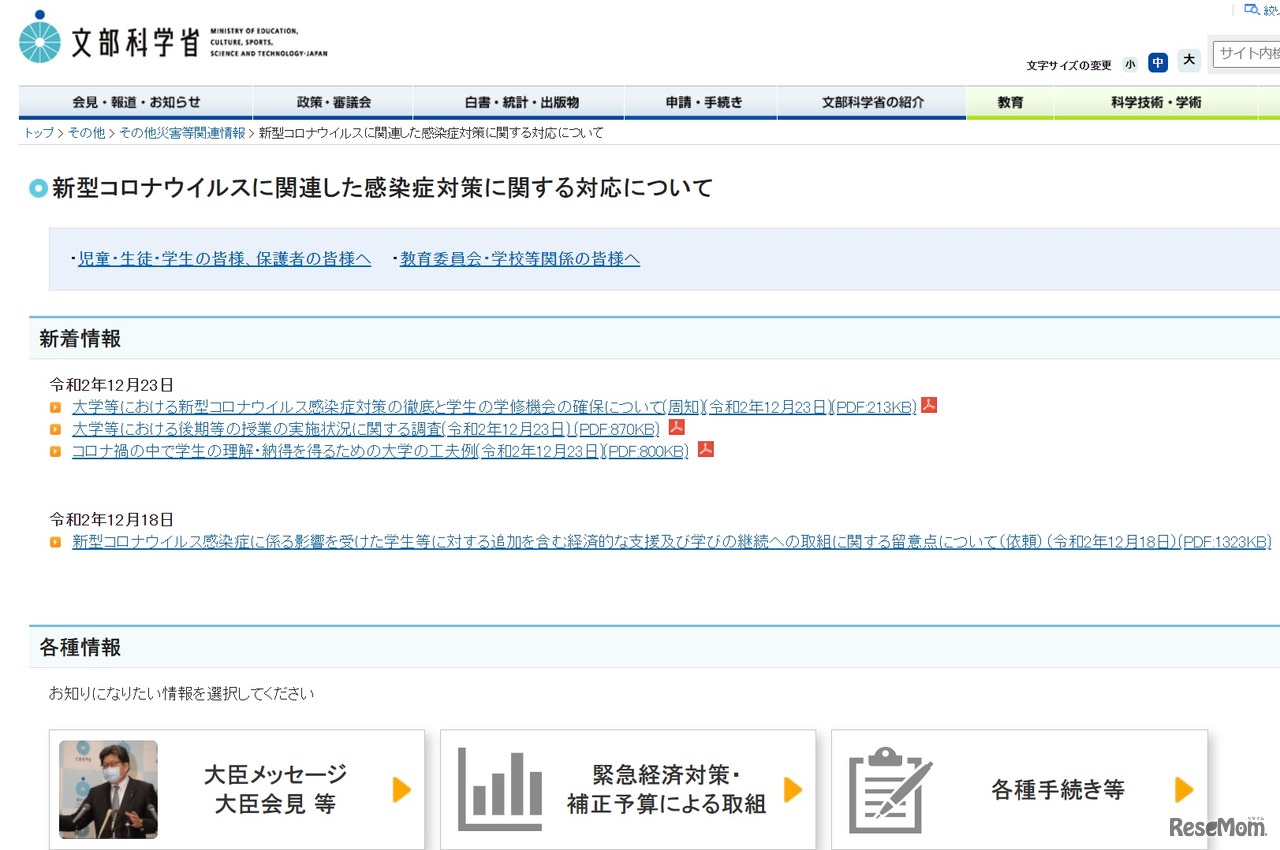Expand 大臣メッセージ card with yellow arrow
The image size is (1280, 850).
click(402, 789)
